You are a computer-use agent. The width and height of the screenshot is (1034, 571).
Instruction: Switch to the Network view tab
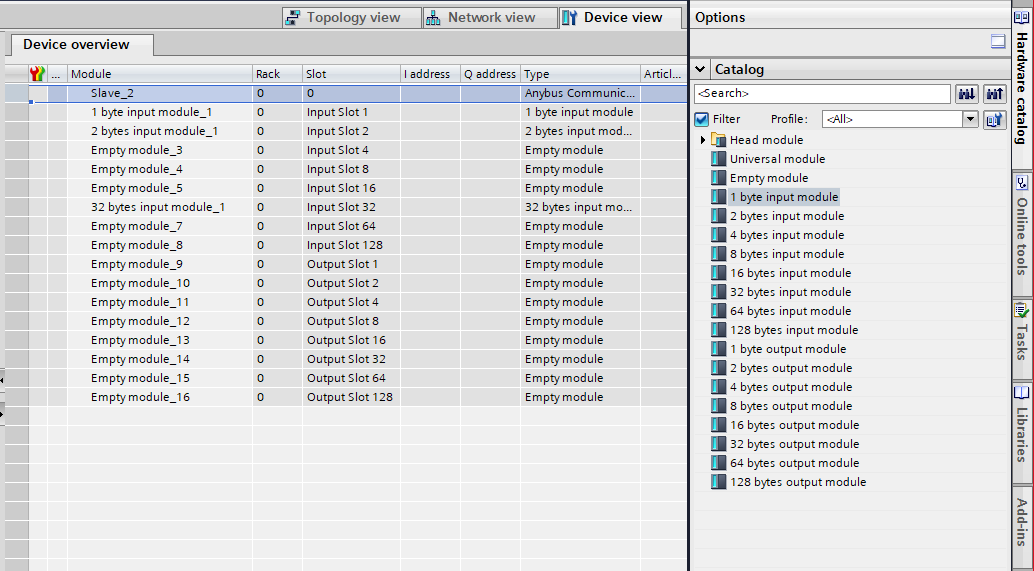[491, 18]
